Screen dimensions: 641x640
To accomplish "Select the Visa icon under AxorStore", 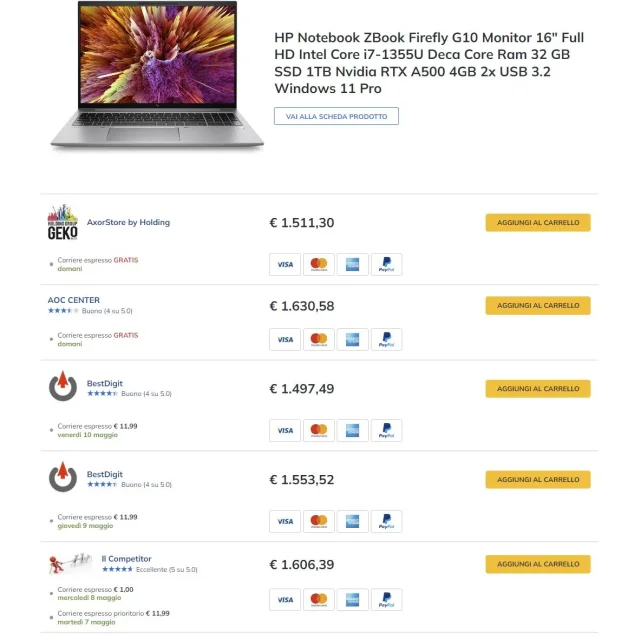I will point(285,264).
